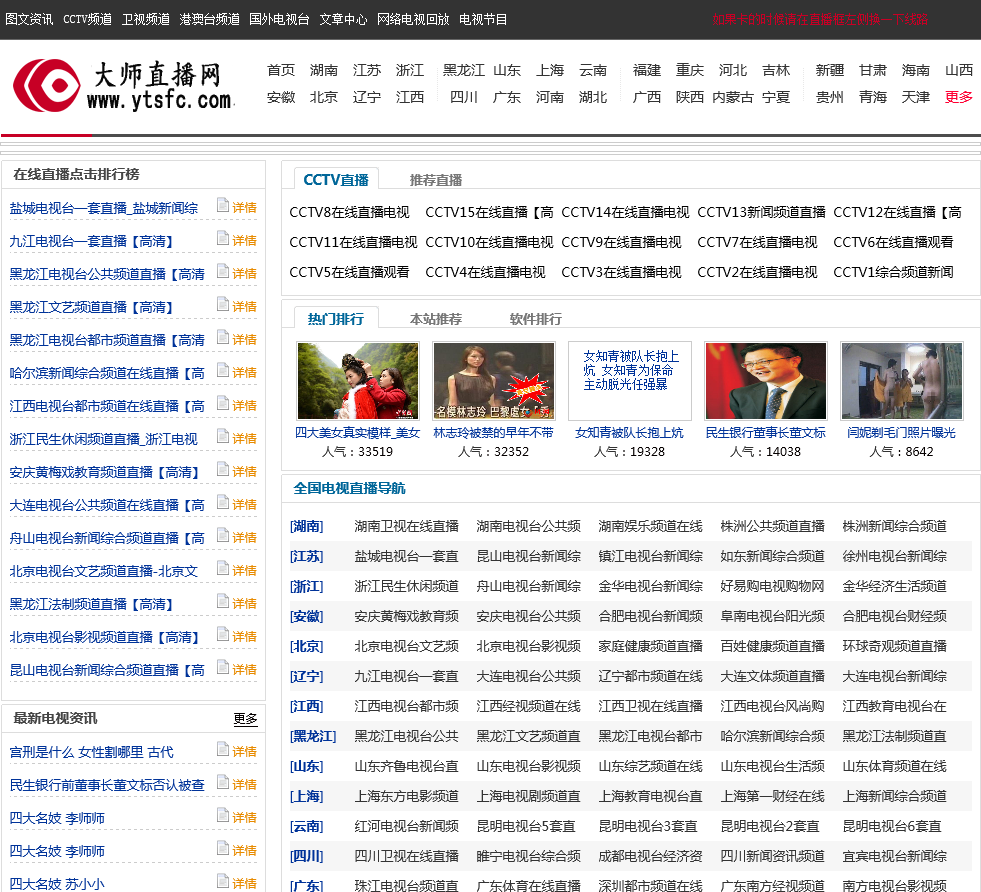Click the document icon beside 安庆黄梅戏教育频道直播
Image resolution: width=981 pixels, height=892 pixels.
(223, 470)
